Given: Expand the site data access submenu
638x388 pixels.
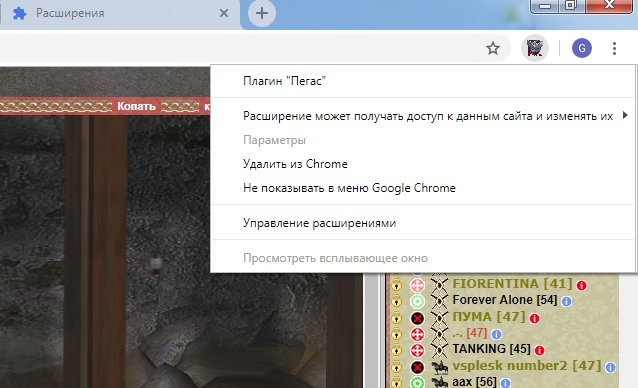Looking at the screenshot, I should pos(423,116).
